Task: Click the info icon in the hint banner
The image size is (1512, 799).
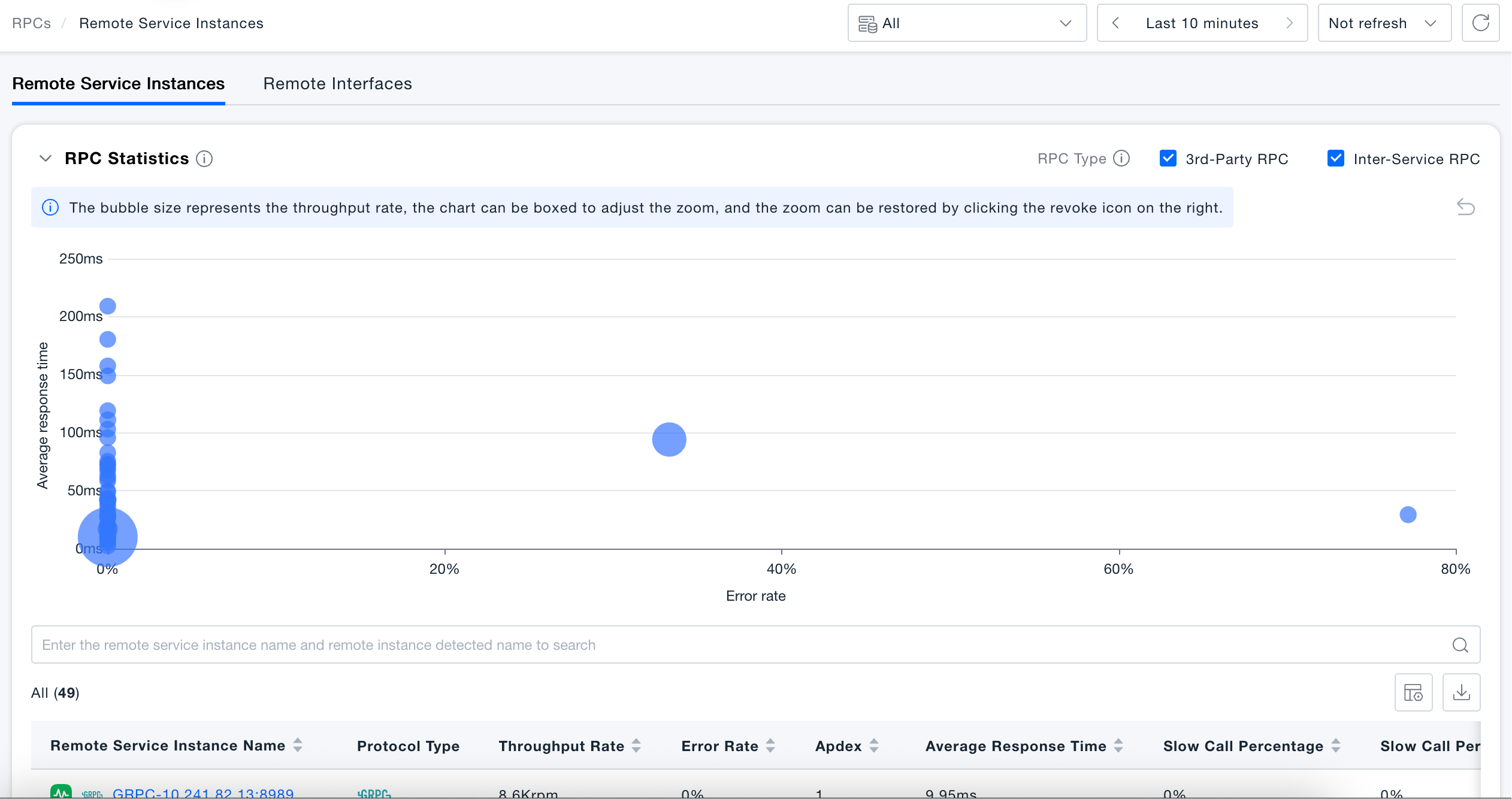Action: coord(50,208)
